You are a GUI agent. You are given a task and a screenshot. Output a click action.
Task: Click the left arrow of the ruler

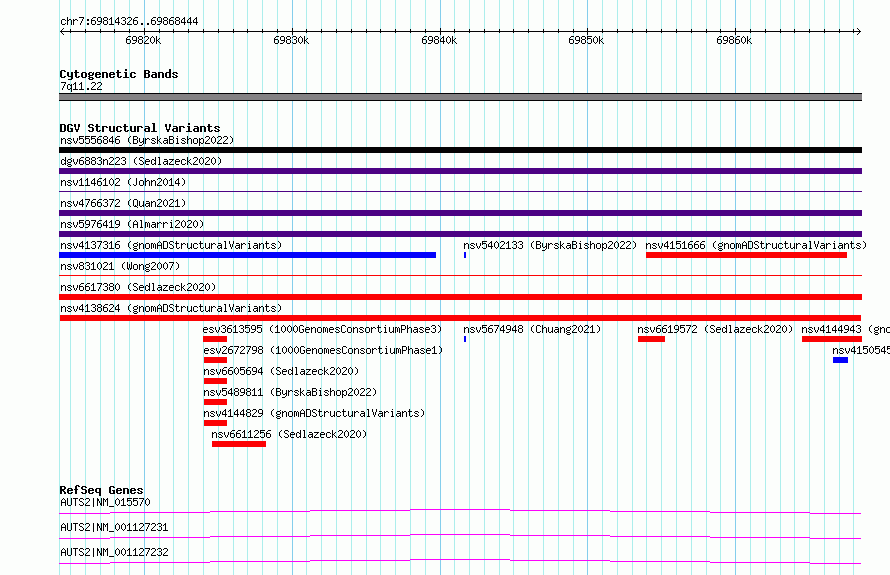(x=63, y=31)
